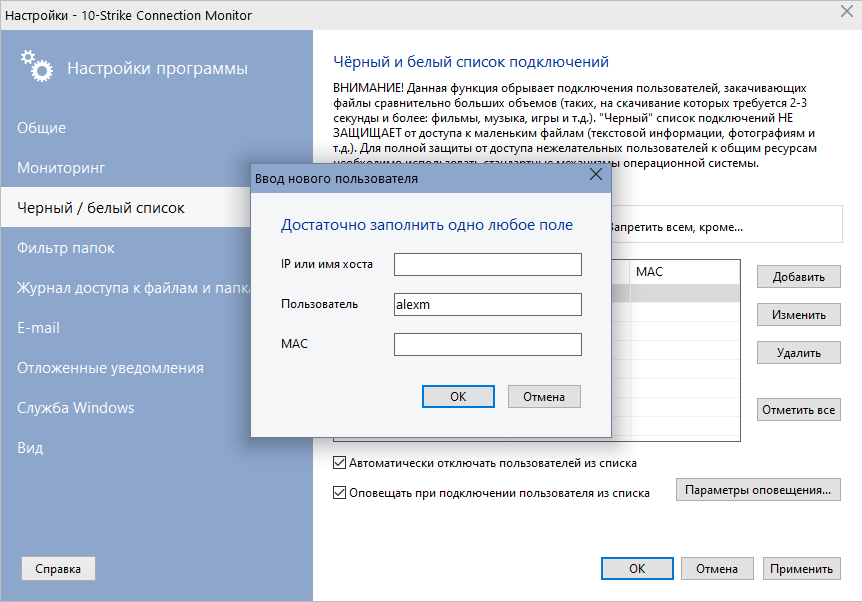This screenshot has width=862, height=602.
Task: Toggle Автоматически отключать пользователей из списка
Action: 340,463
